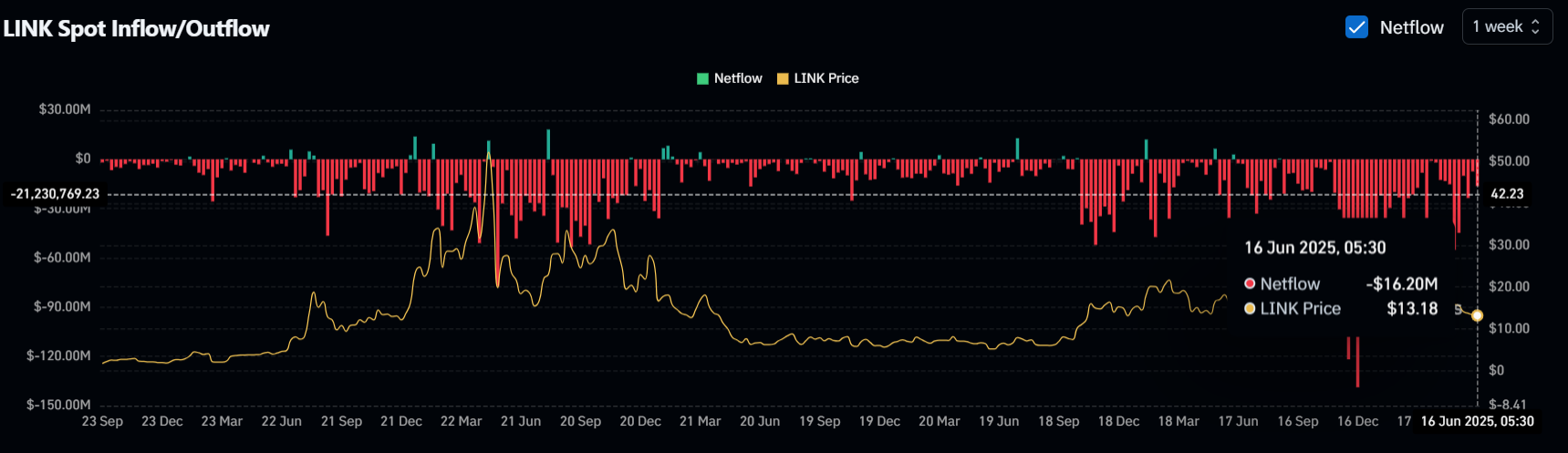The width and height of the screenshot is (1568, 453).
Task: Click the LINK Spot Inflow/Outflow title
Action: 137,28
